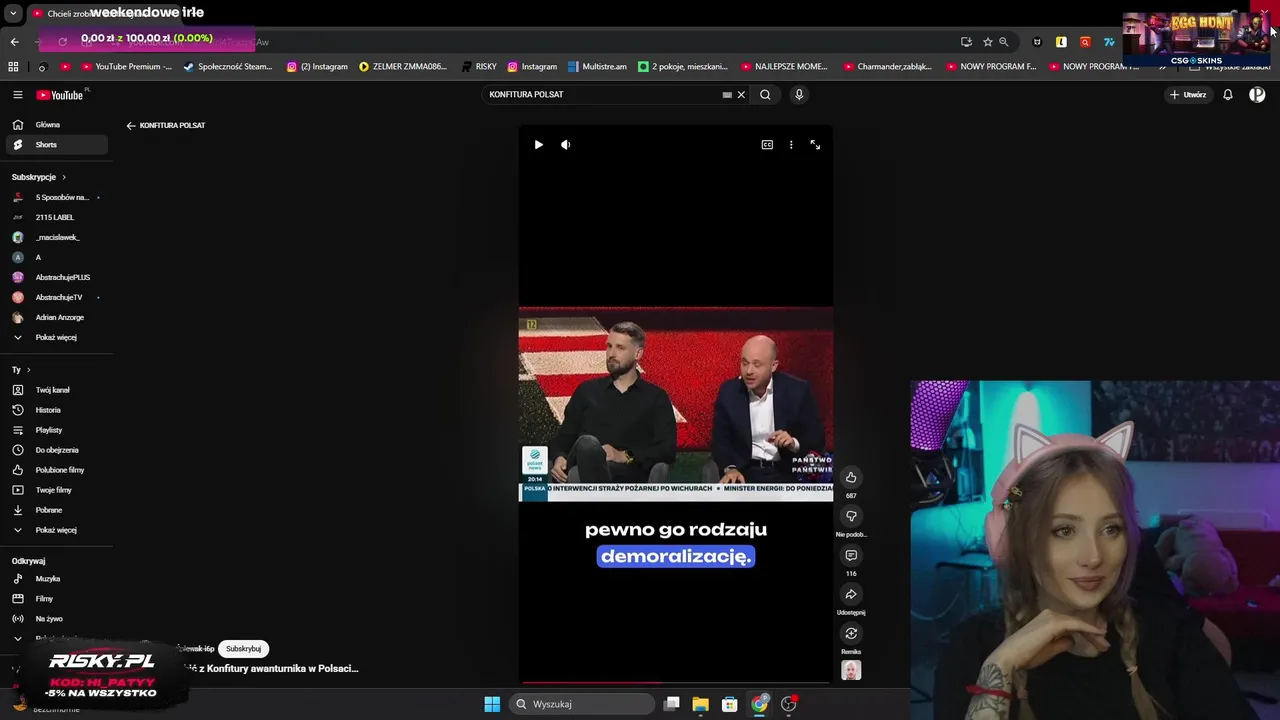1280x720 pixels.
Task: Dislike the Short with thumbs down
Action: [851, 516]
